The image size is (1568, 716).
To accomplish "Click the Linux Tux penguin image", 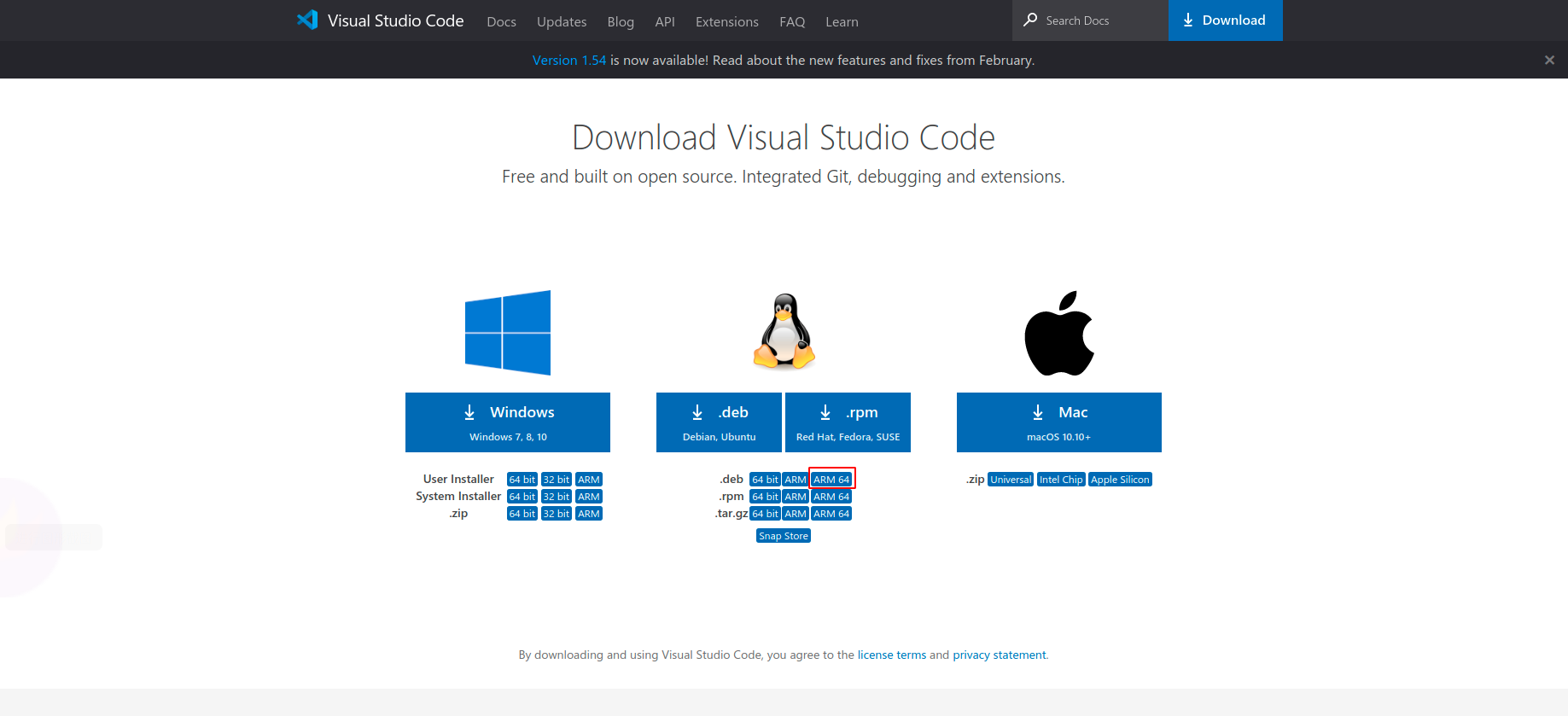I will pos(784,331).
